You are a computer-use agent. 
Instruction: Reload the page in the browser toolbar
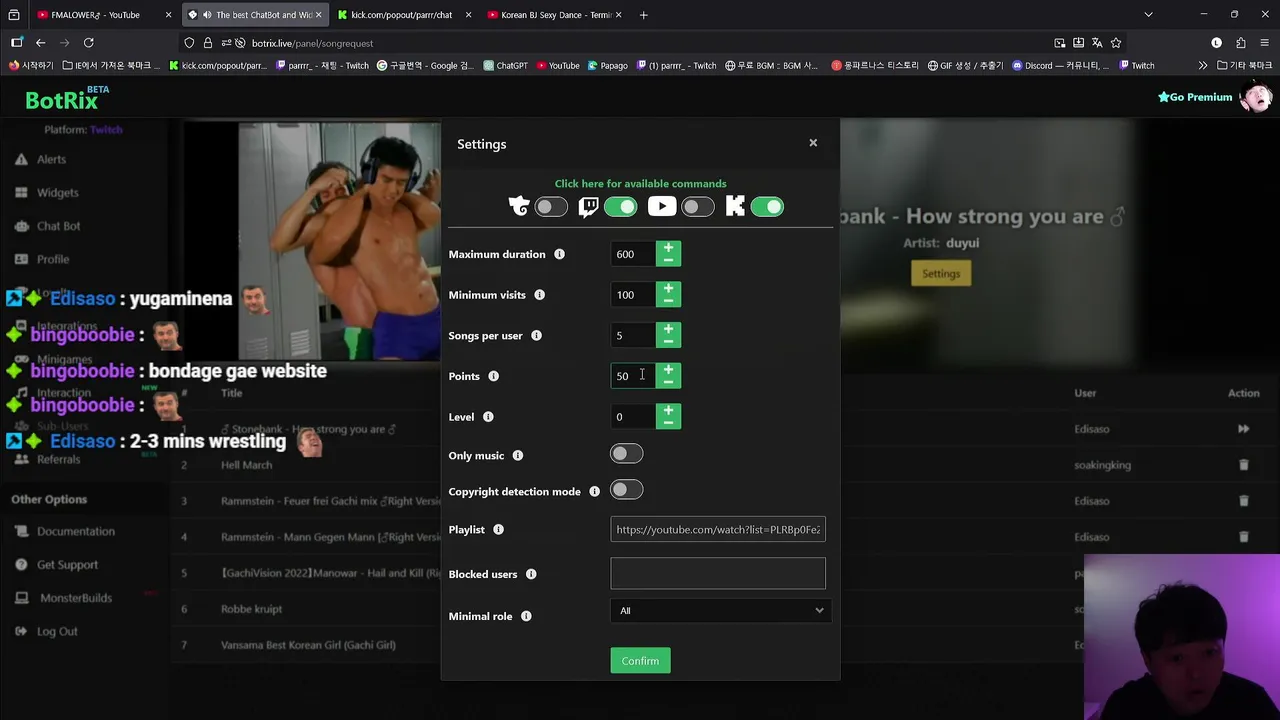[88, 43]
